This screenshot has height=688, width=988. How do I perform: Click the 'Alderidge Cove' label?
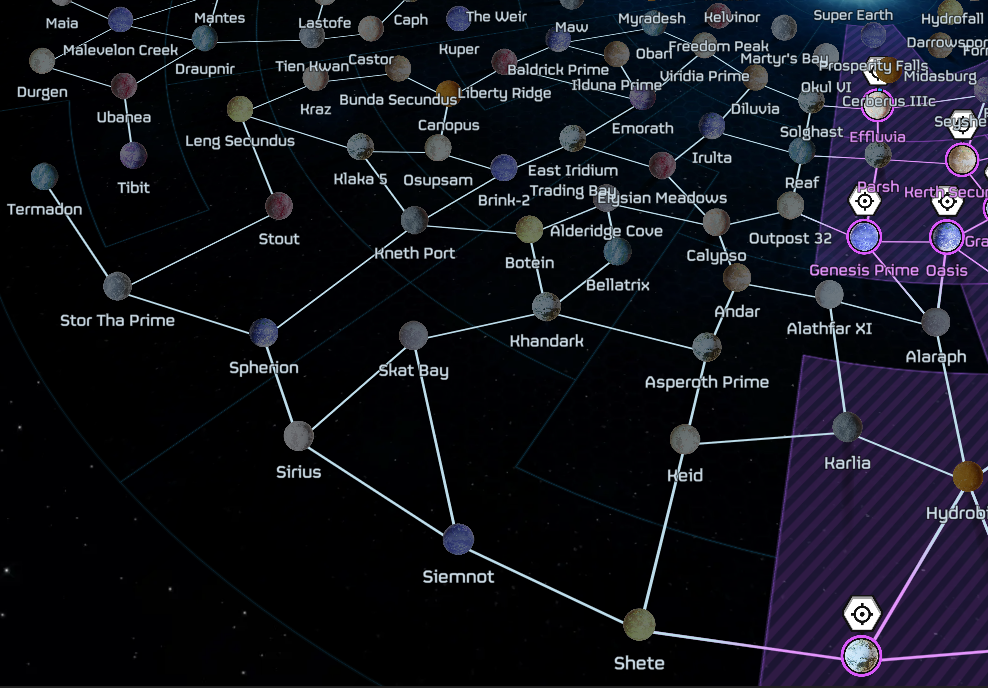pyautogui.click(x=606, y=231)
